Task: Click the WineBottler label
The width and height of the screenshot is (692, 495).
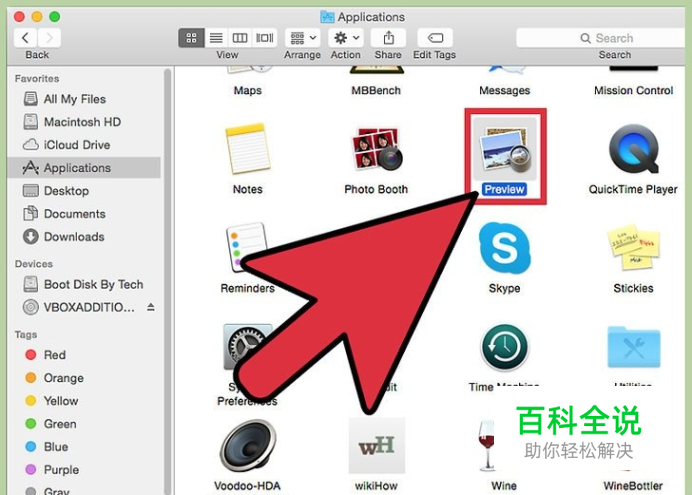Action: 633,486
